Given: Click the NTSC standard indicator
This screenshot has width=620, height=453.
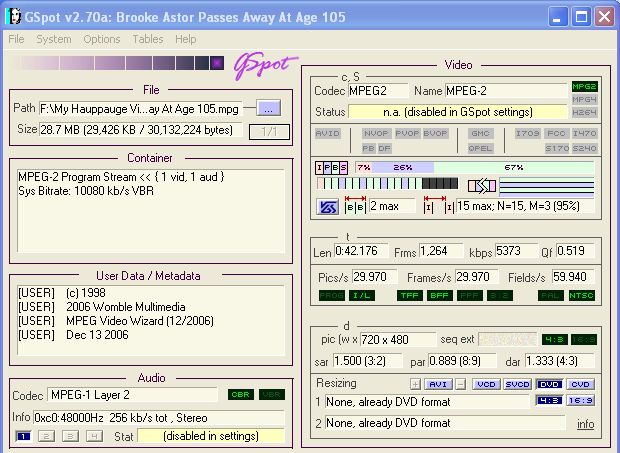Looking at the screenshot, I should pos(581,295).
